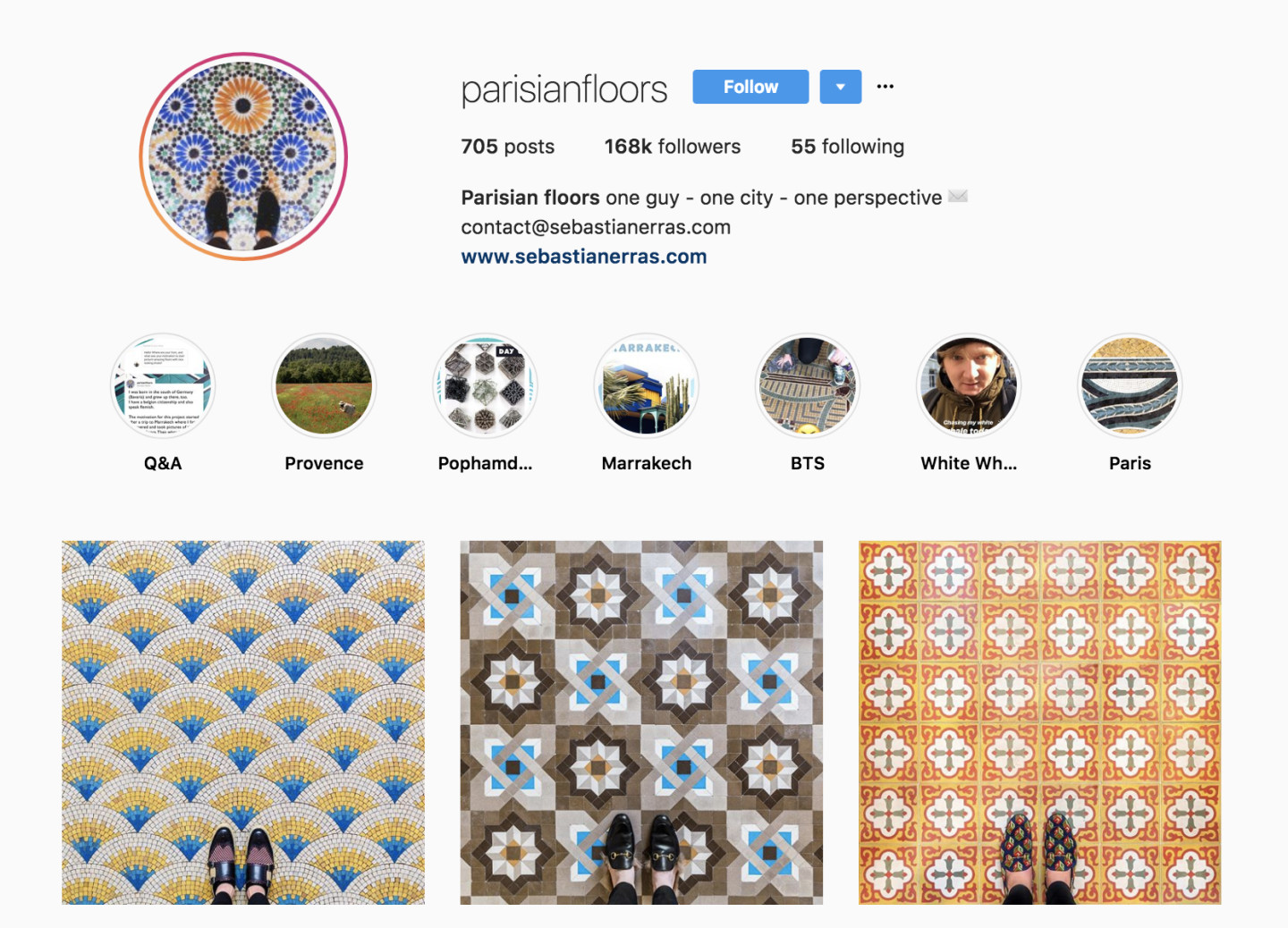Click the parisianfloors username heading
This screenshot has height=928, width=1288.
point(564,89)
